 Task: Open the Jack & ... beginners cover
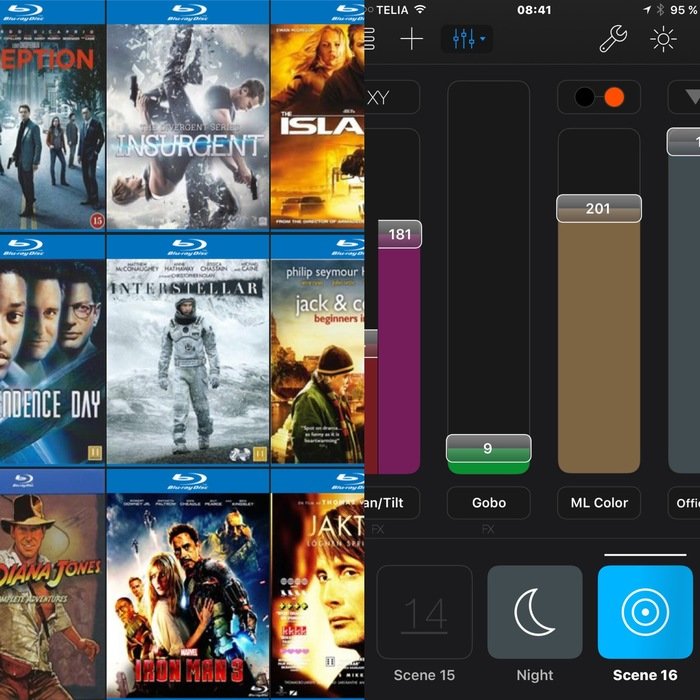318,350
